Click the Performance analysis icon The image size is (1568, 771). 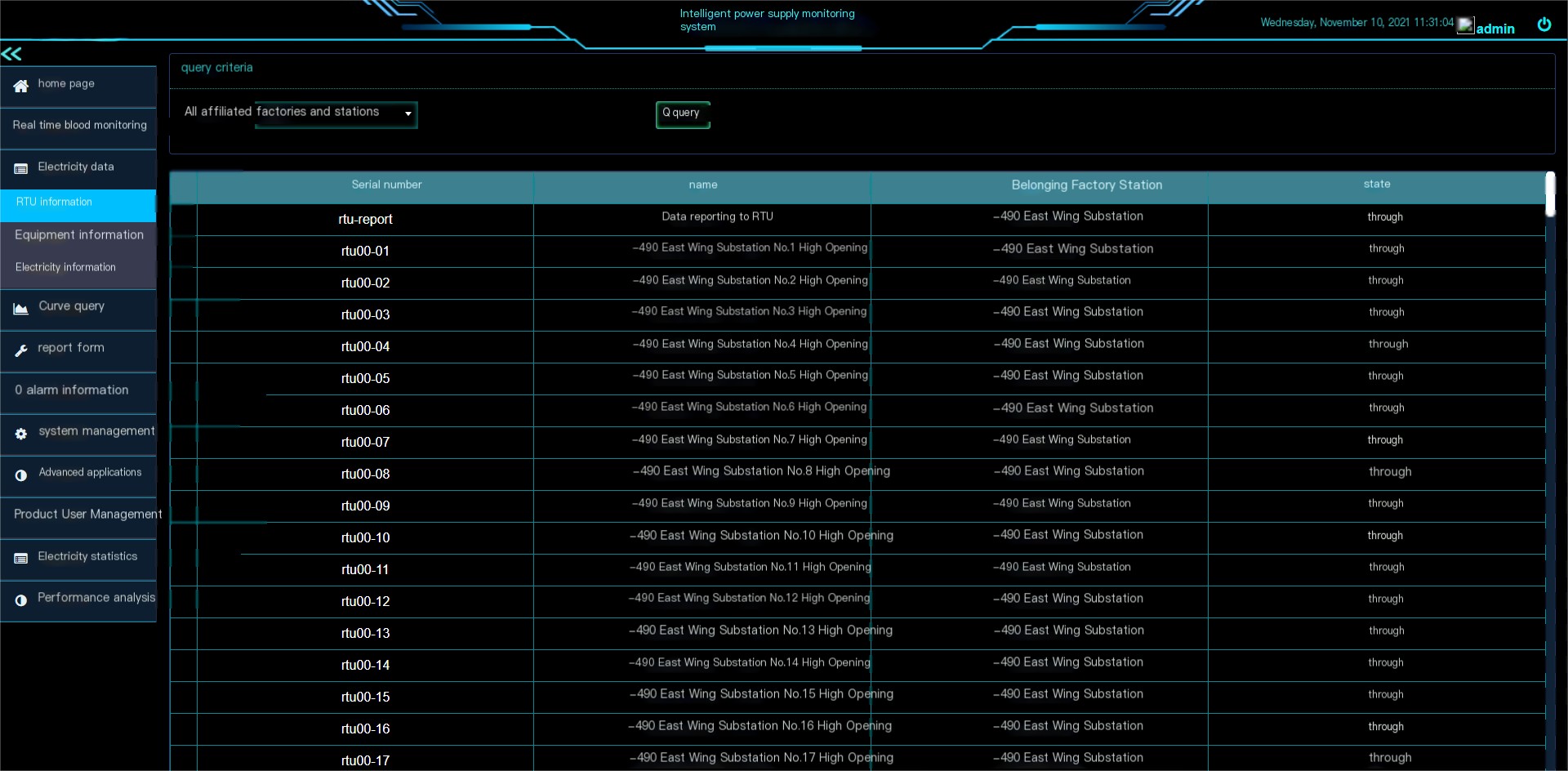click(20, 600)
